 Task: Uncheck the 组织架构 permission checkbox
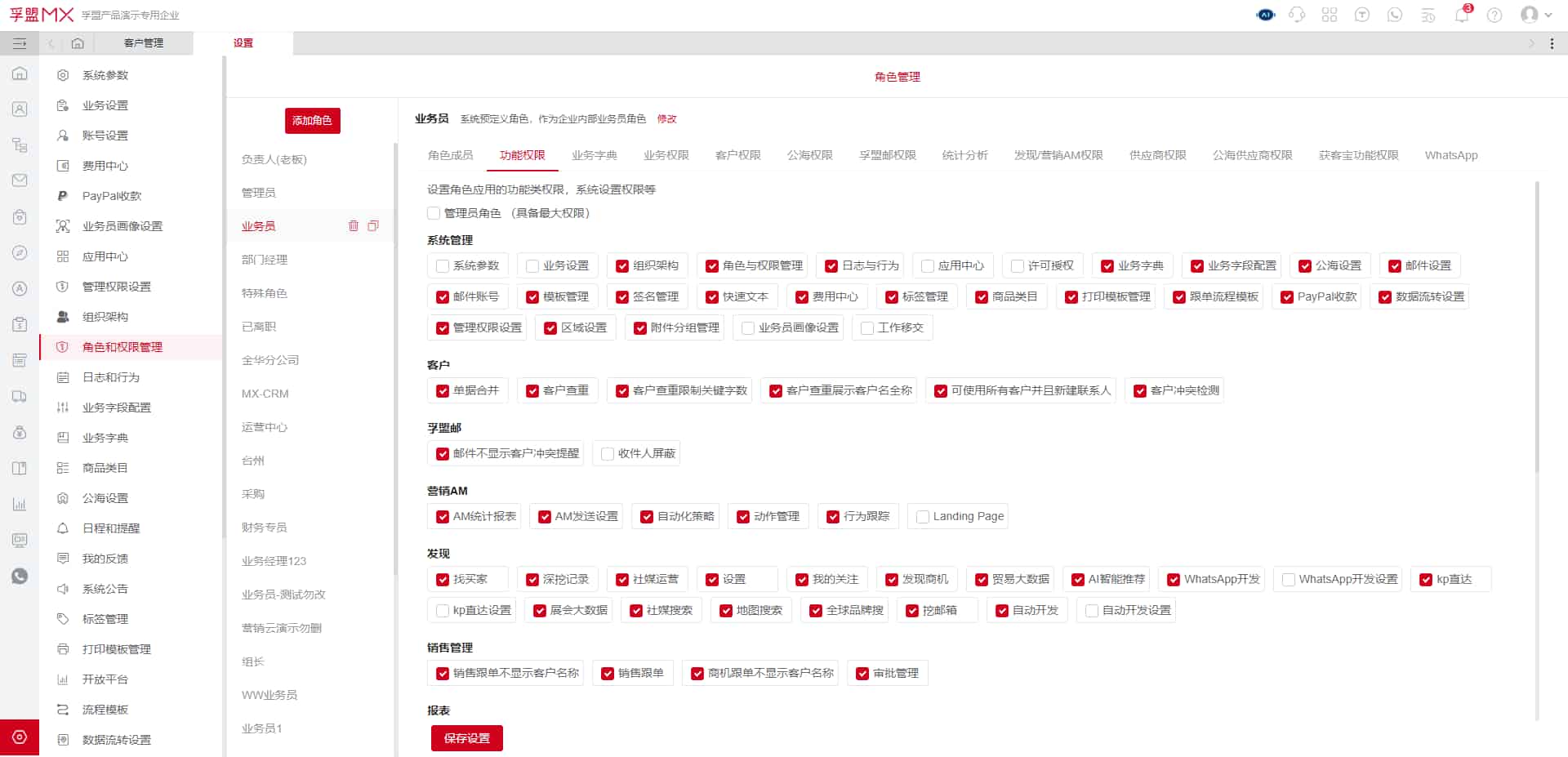622,266
